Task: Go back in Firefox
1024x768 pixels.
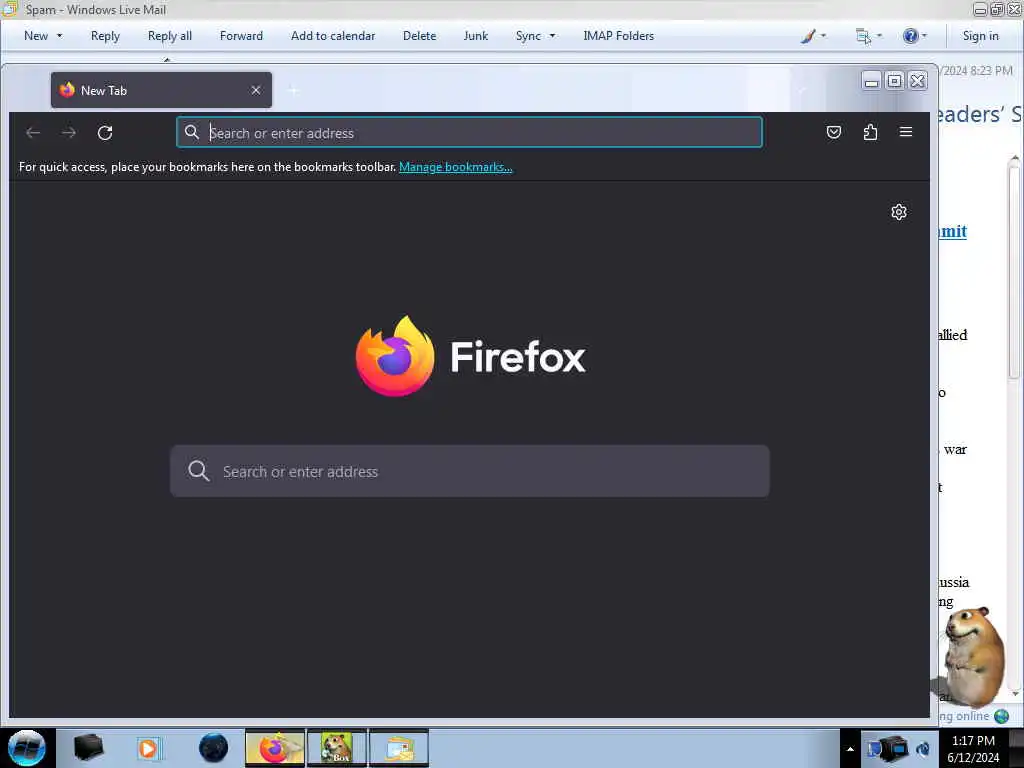Action: click(33, 133)
